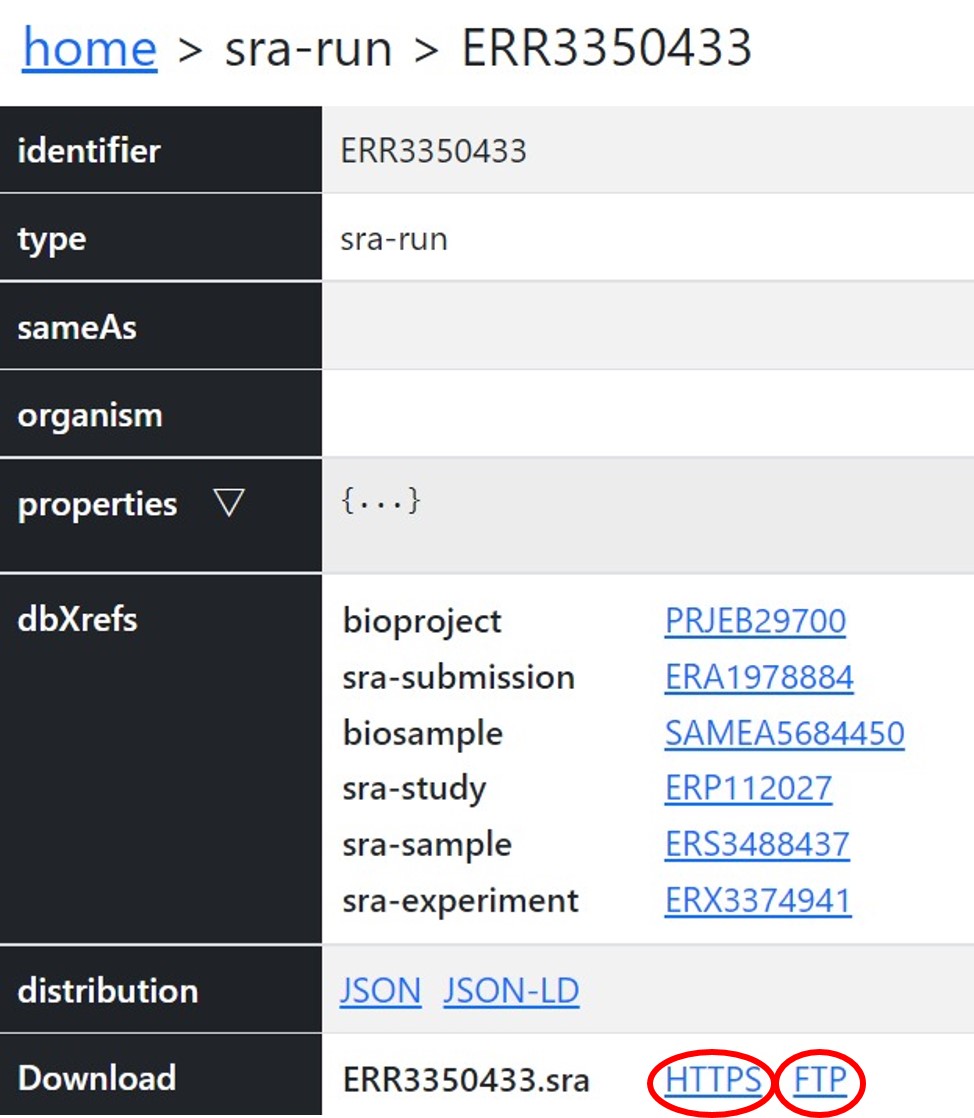The image size is (974, 1118).
Task: Click the sra-sample label in dbXrefs
Action: point(427,846)
